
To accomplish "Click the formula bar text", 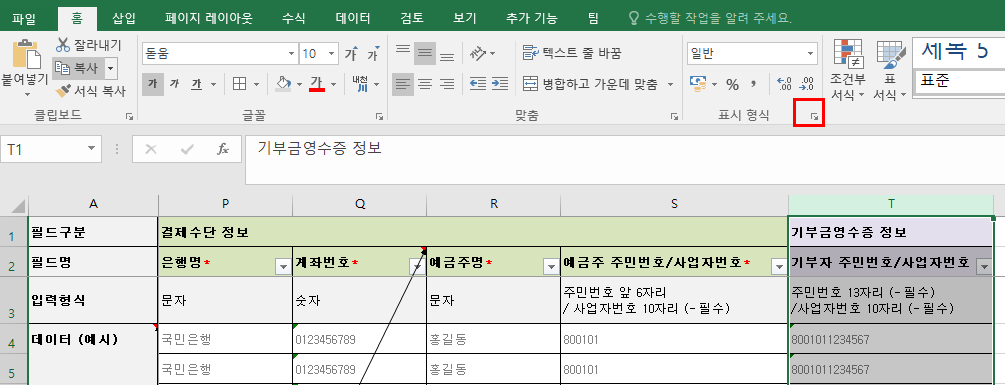I will (320, 148).
